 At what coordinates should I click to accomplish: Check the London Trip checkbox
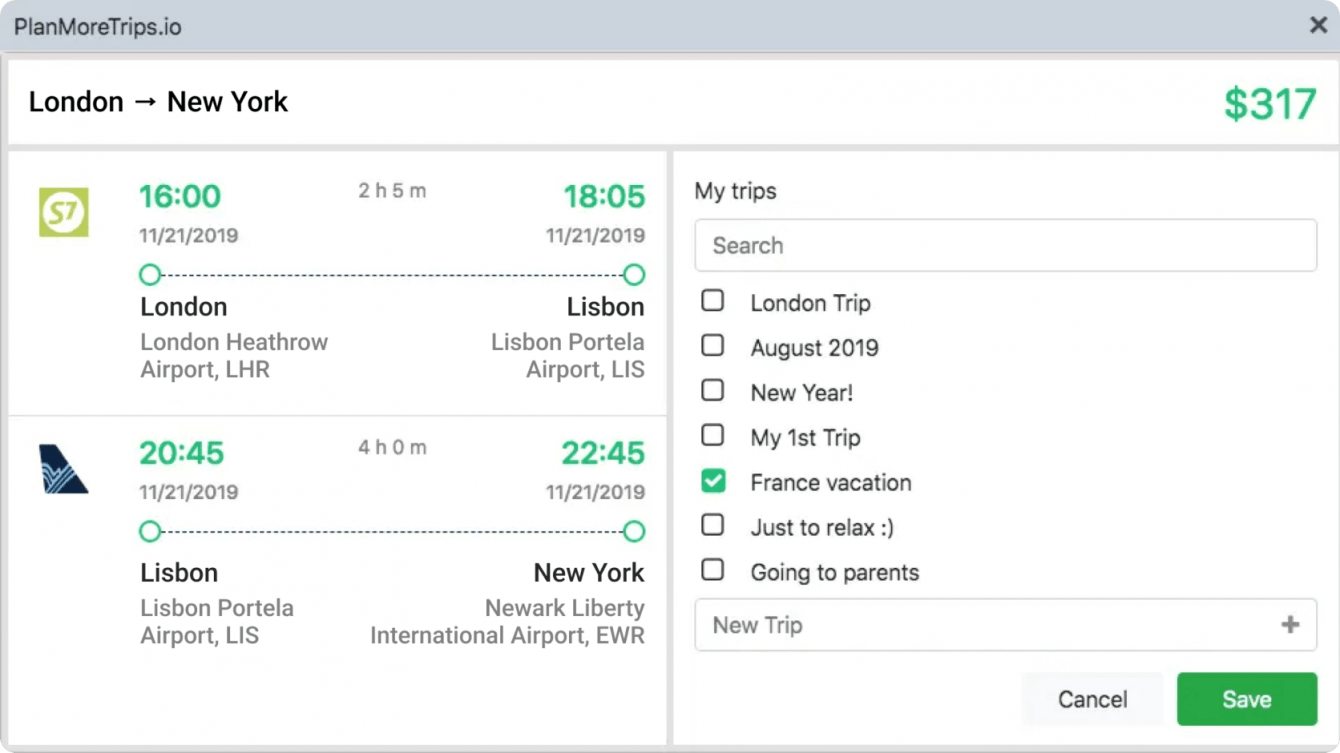(x=713, y=301)
